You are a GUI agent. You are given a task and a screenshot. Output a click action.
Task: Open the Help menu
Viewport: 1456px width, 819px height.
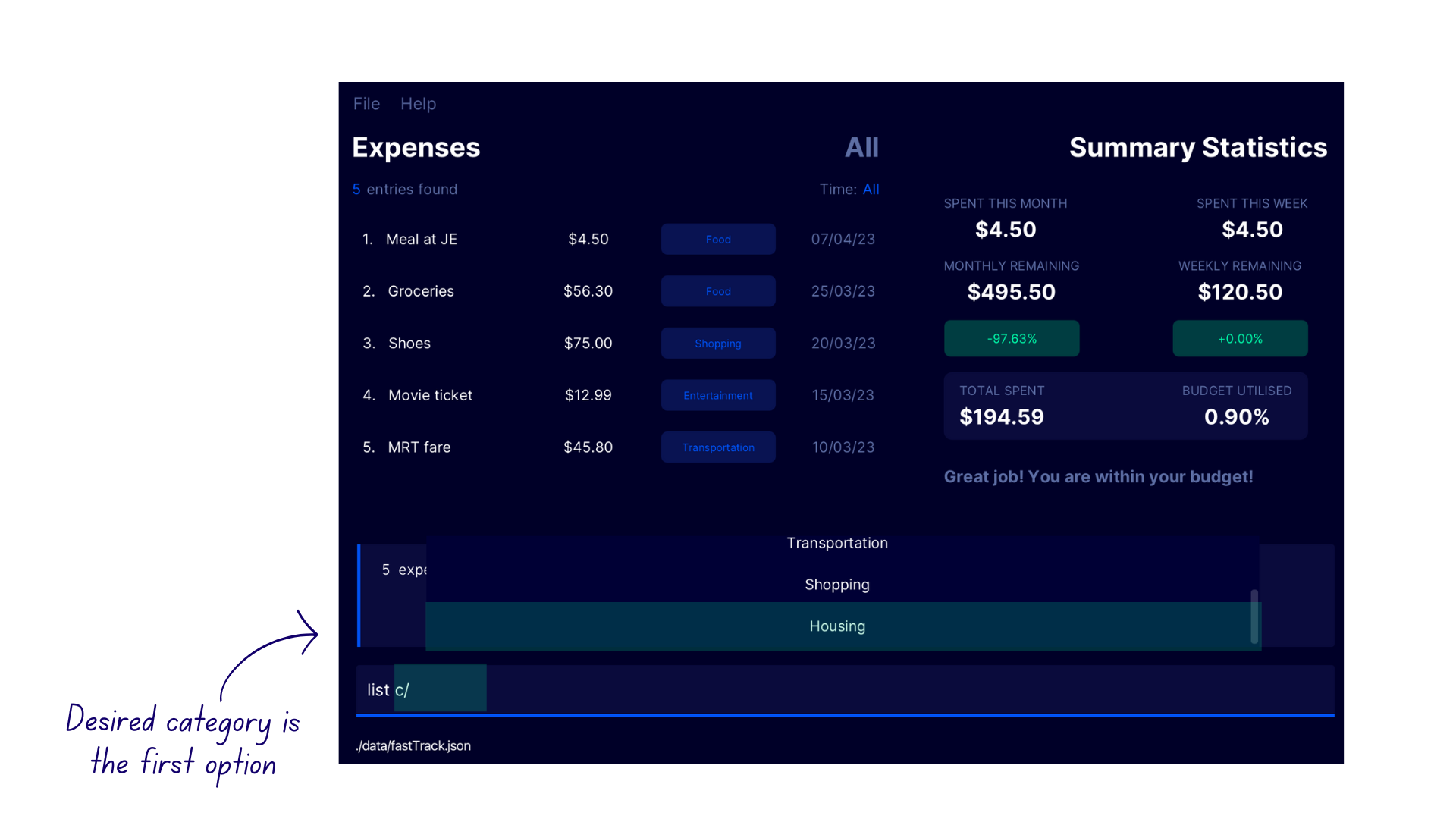point(418,104)
